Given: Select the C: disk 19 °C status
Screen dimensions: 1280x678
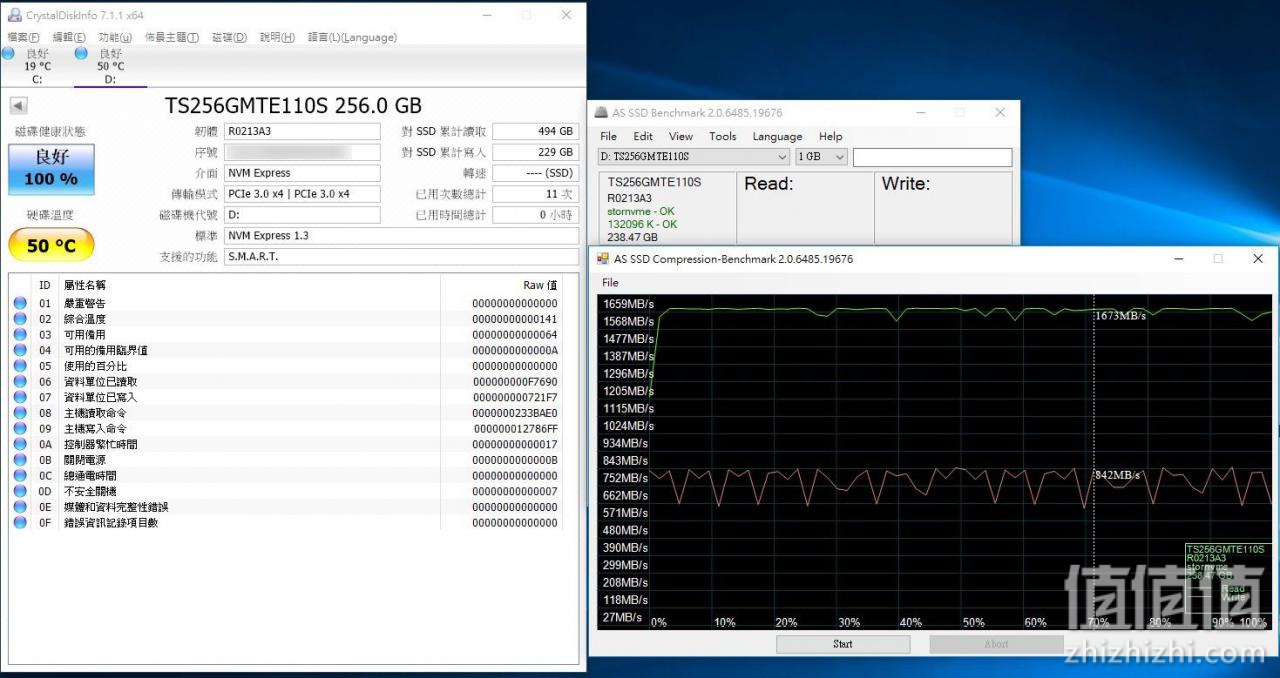Looking at the screenshot, I should tap(37, 66).
